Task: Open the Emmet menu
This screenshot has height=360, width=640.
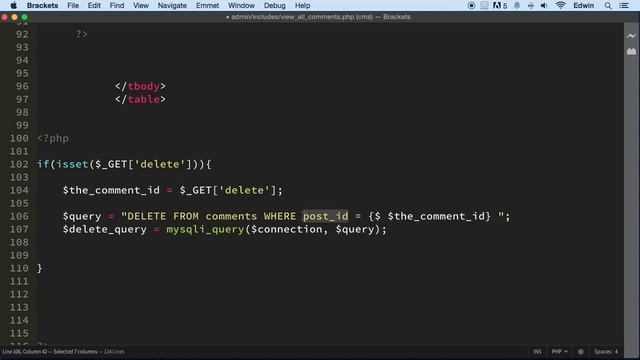Action: tap(207, 5)
